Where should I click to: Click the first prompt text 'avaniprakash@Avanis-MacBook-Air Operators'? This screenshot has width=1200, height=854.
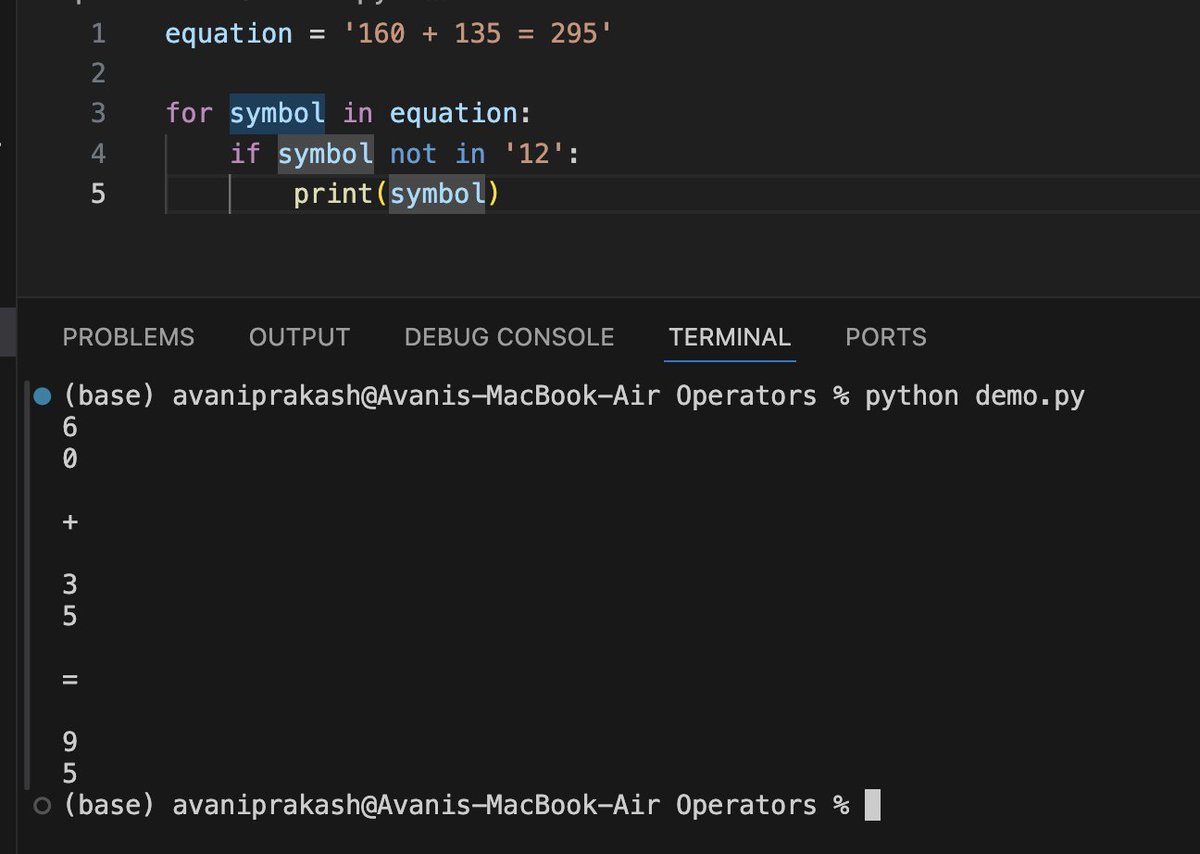pyautogui.click(x=494, y=396)
